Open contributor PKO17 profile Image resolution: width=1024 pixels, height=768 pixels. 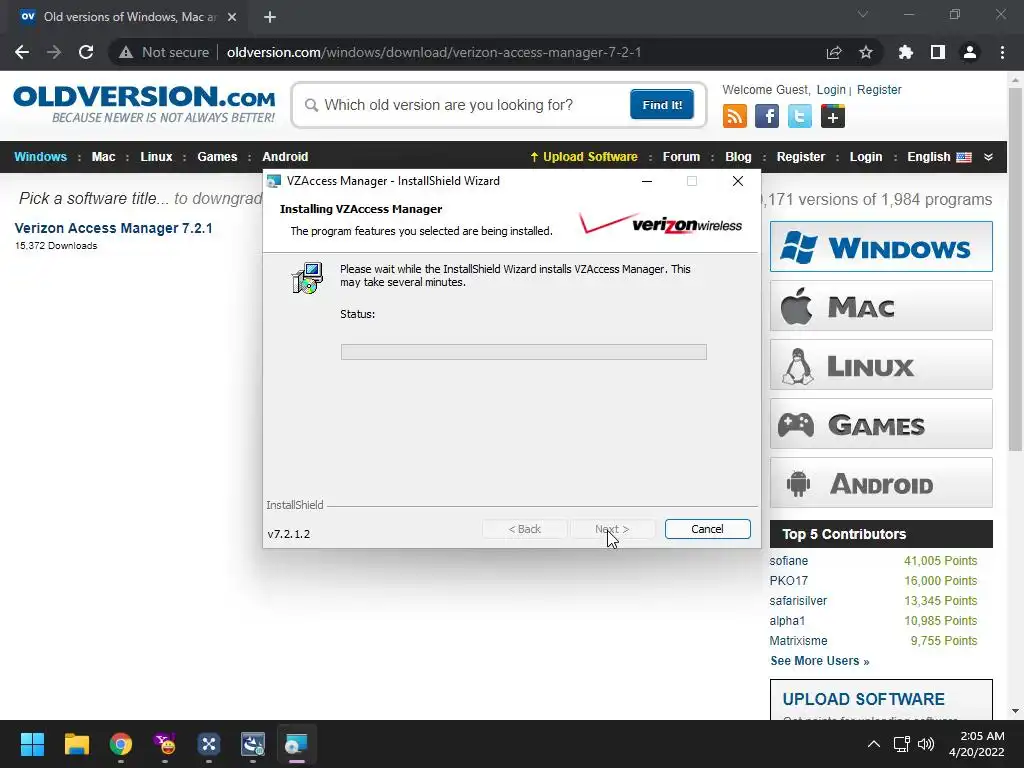[x=788, y=581]
